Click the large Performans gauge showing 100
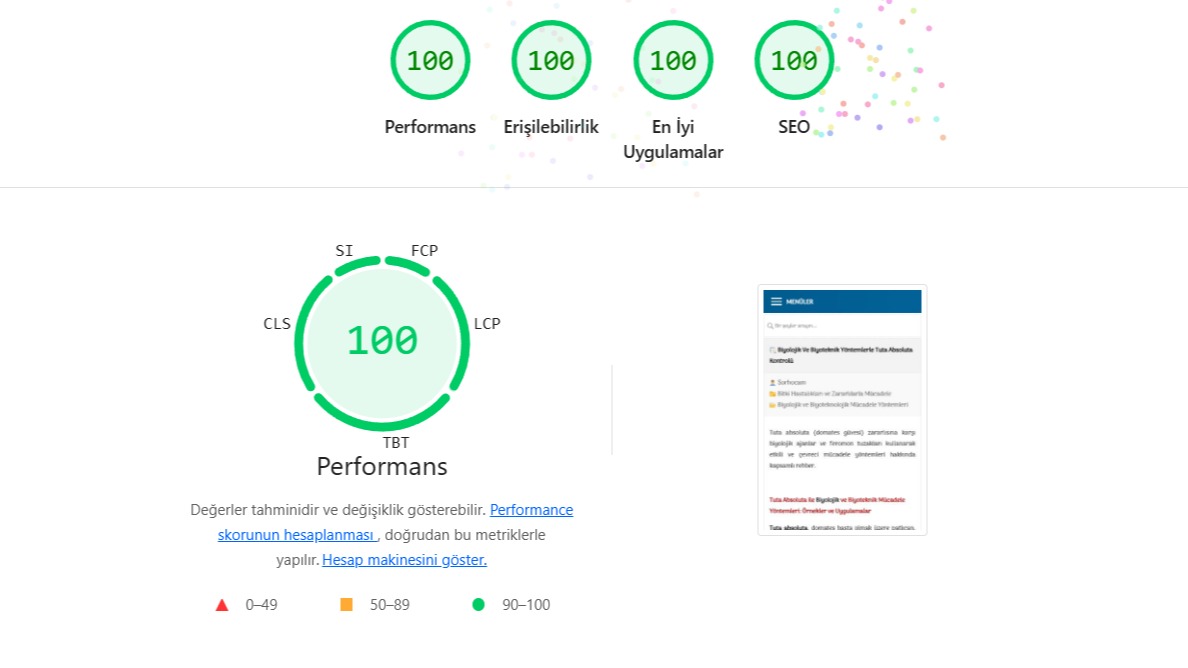Screen dimensions: 1188x668 [382, 341]
